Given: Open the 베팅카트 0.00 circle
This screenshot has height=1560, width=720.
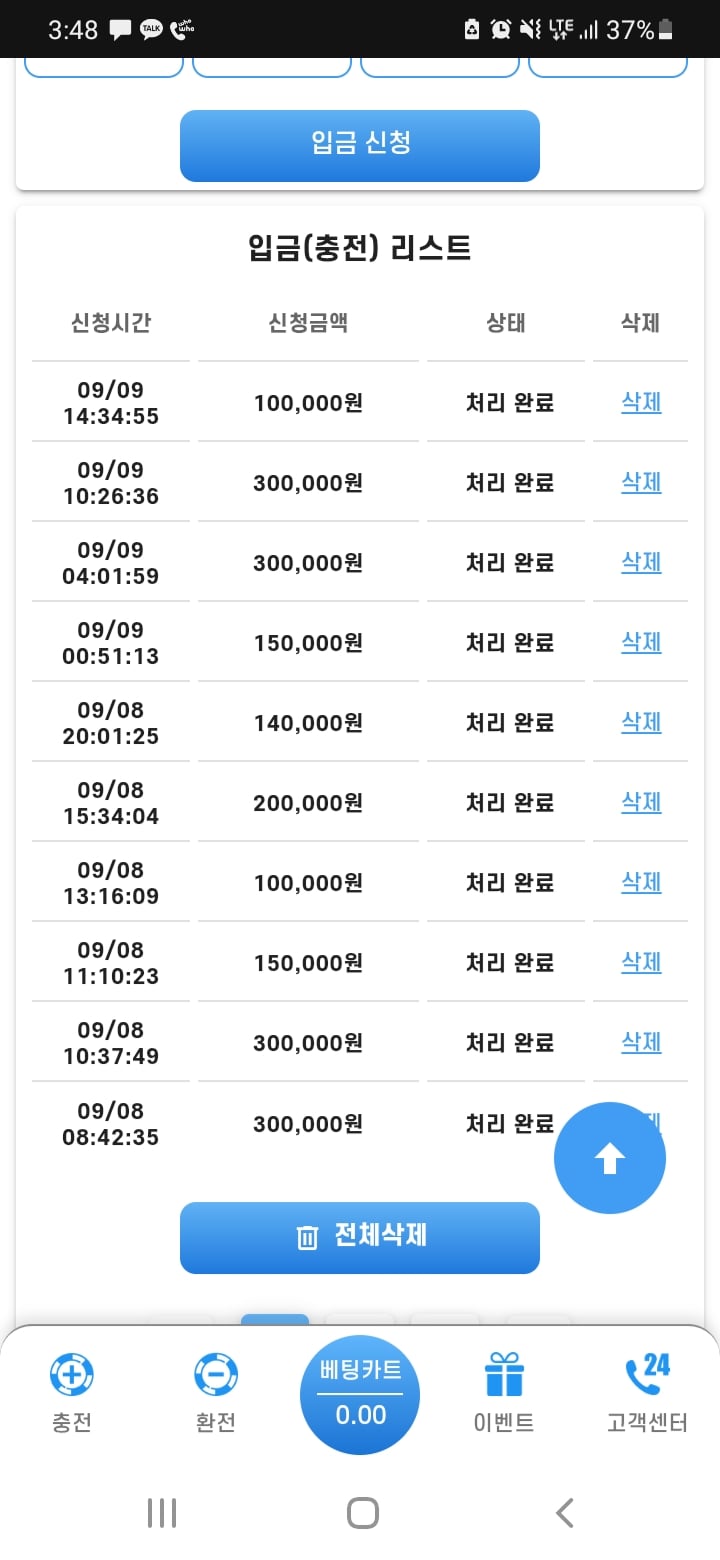Looking at the screenshot, I should [x=360, y=1394].
